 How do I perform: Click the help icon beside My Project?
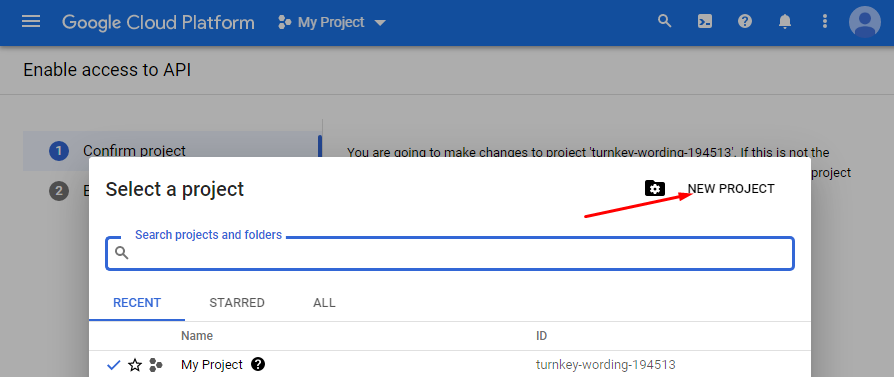coord(258,364)
